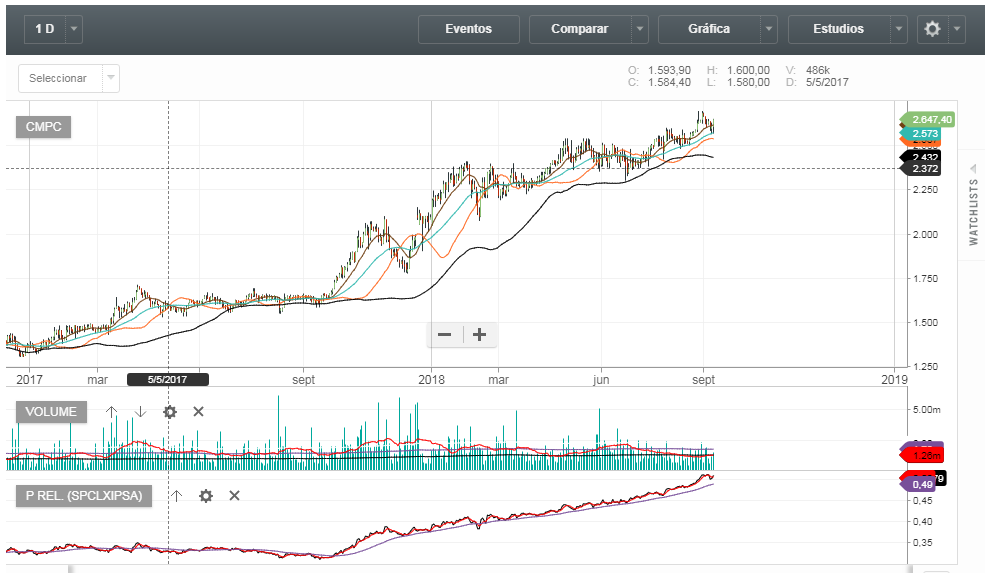Click the Seleccionar dropdown arrow
The width and height of the screenshot is (985, 573).
(x=111, y=79)
